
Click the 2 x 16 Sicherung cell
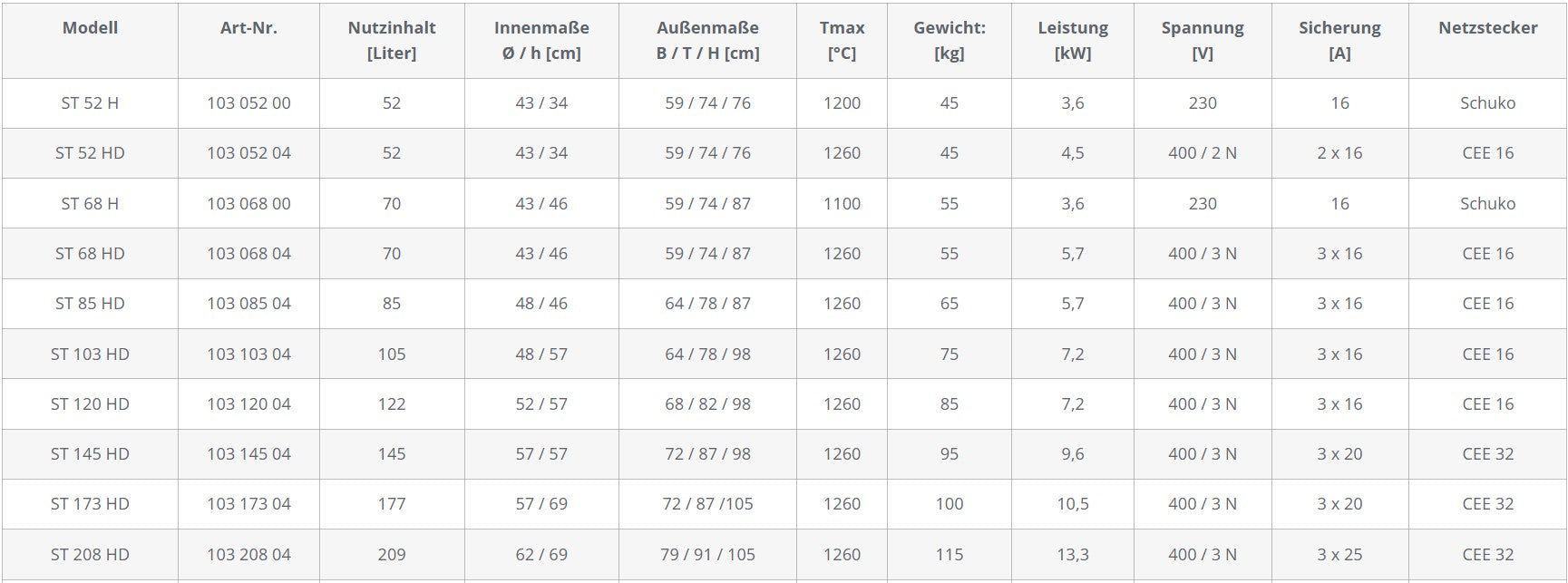tap(1339, 153)
